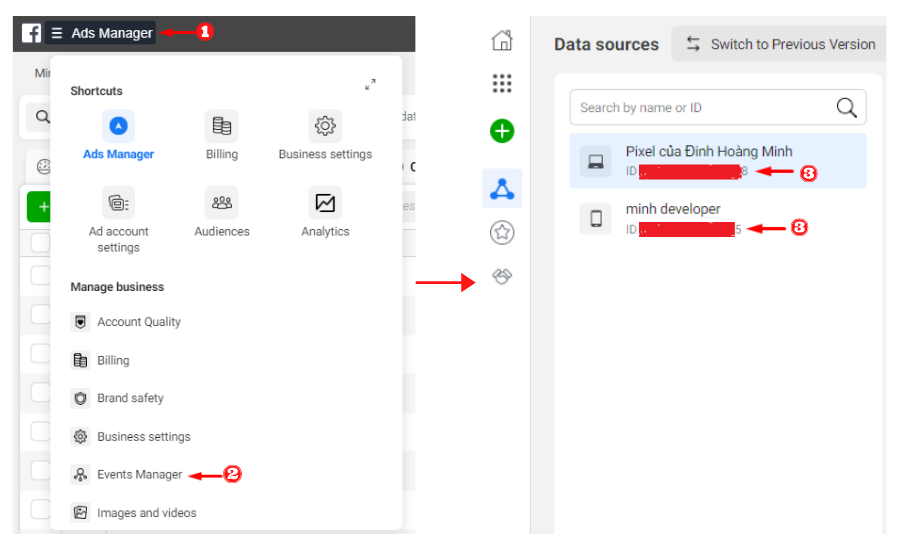Click the magnifier icon in data sources search
The image size is (900, 550).
tap(847, 107)
